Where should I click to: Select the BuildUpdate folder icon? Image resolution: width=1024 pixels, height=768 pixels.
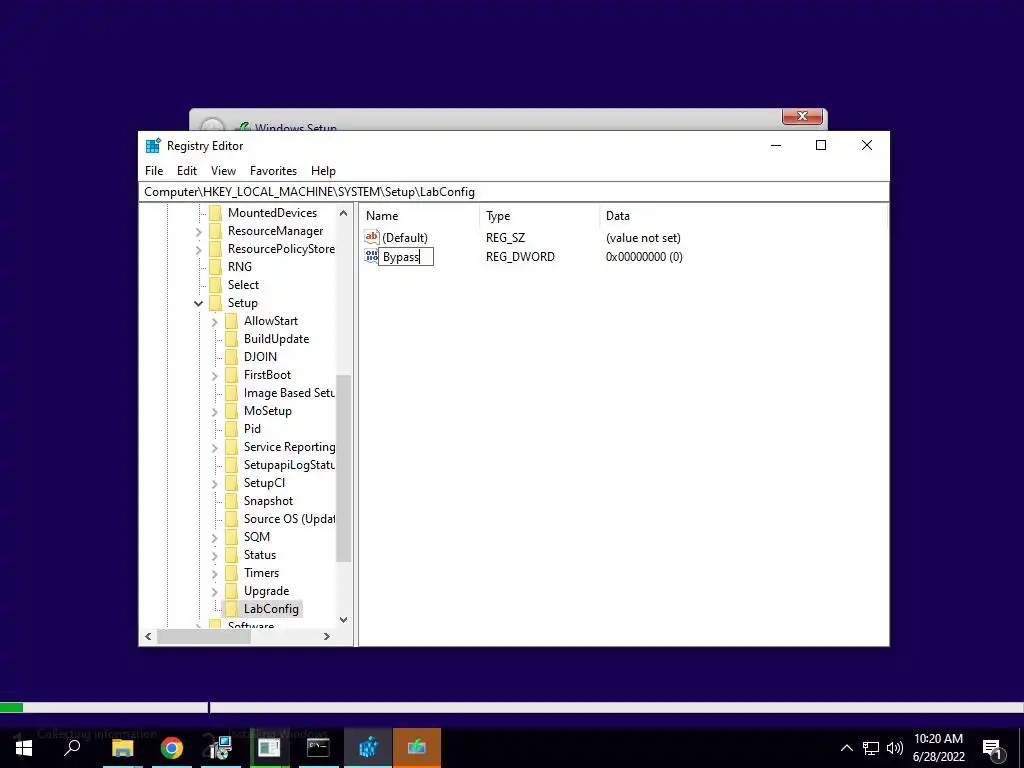[231, 339]
